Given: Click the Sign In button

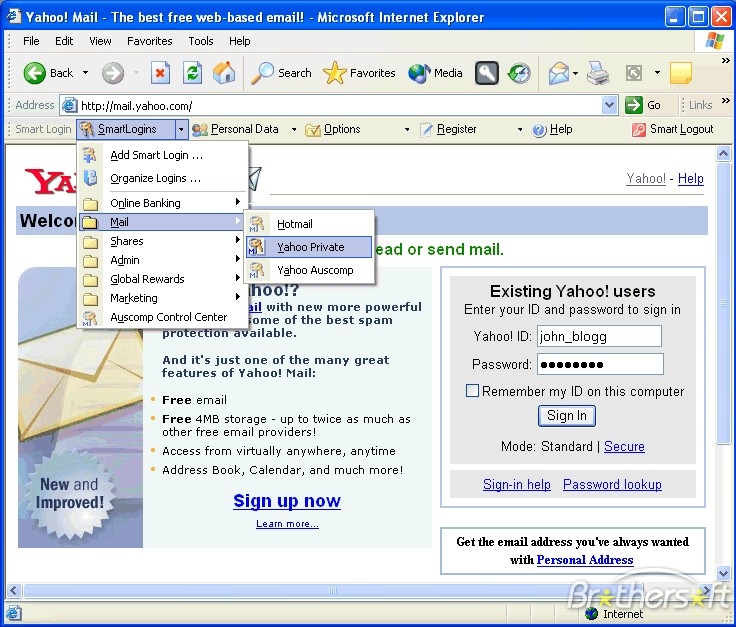Looking at the screenshot, I should pyautogui.click(x=567, y=416).
